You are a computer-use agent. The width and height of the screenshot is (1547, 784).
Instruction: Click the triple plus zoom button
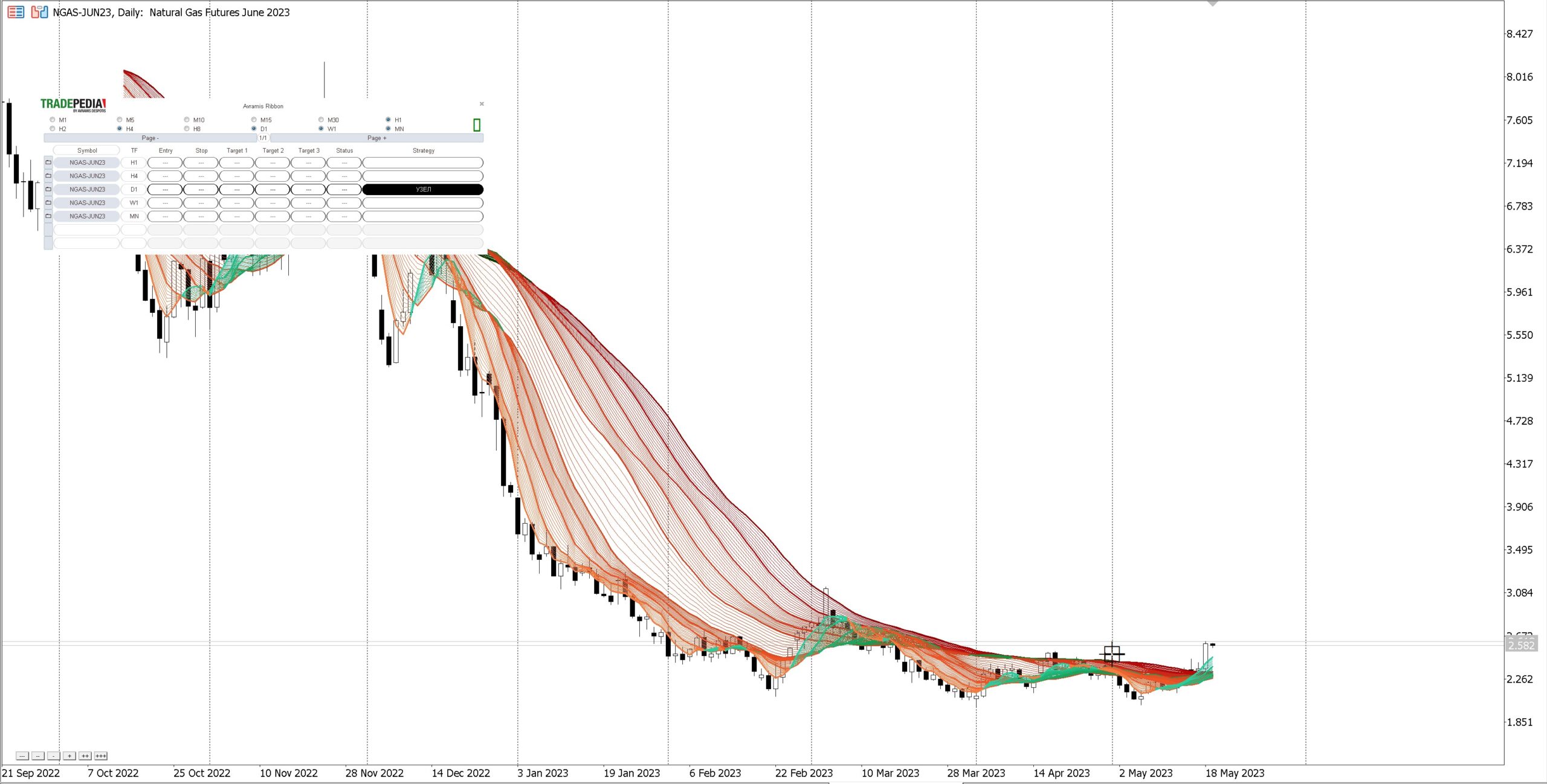[101, 756]
